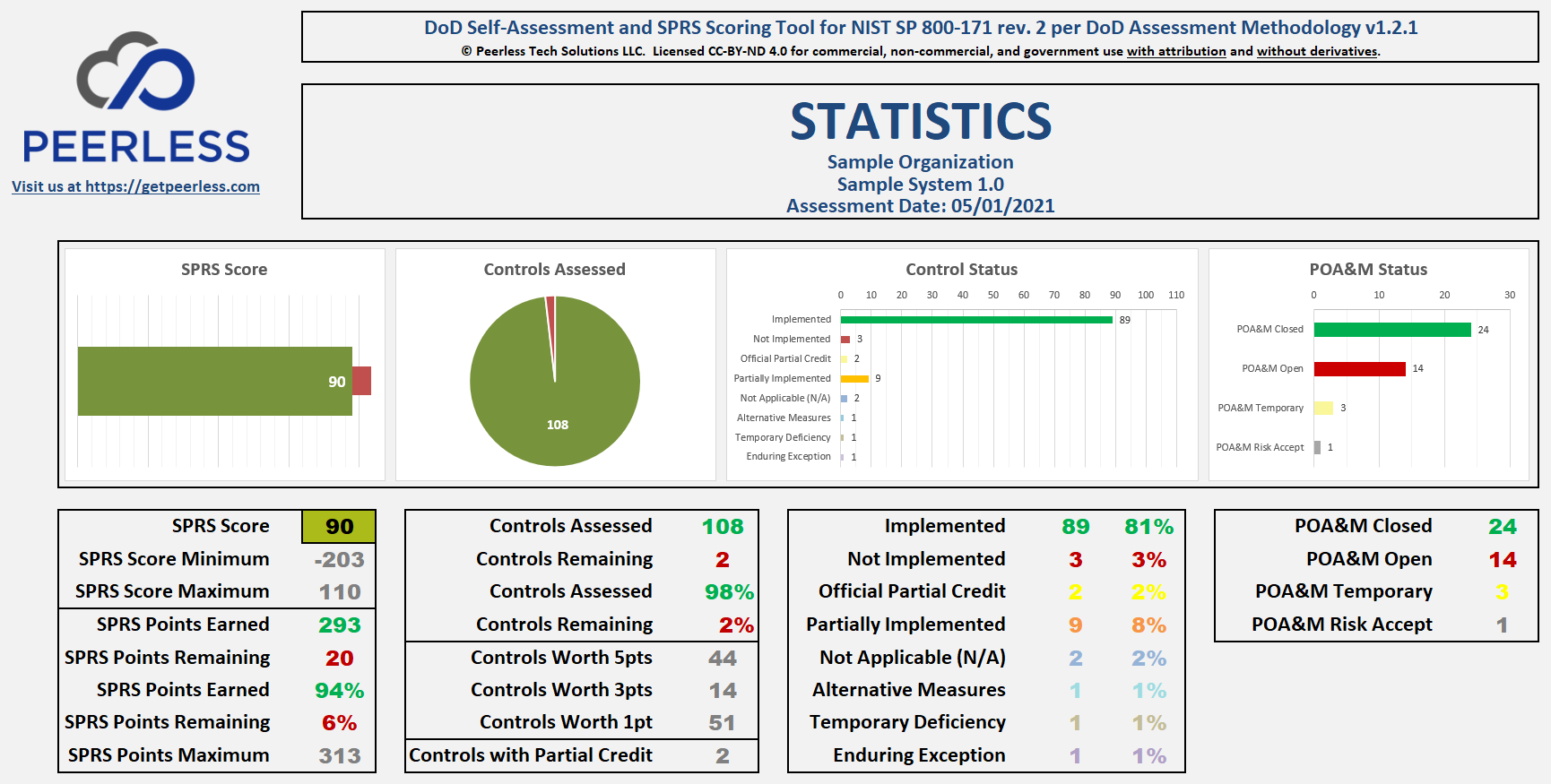Select the yellow POA&M Temporary bar
Viewport: 1551px width, 784px height.
tap(1323, 408)
